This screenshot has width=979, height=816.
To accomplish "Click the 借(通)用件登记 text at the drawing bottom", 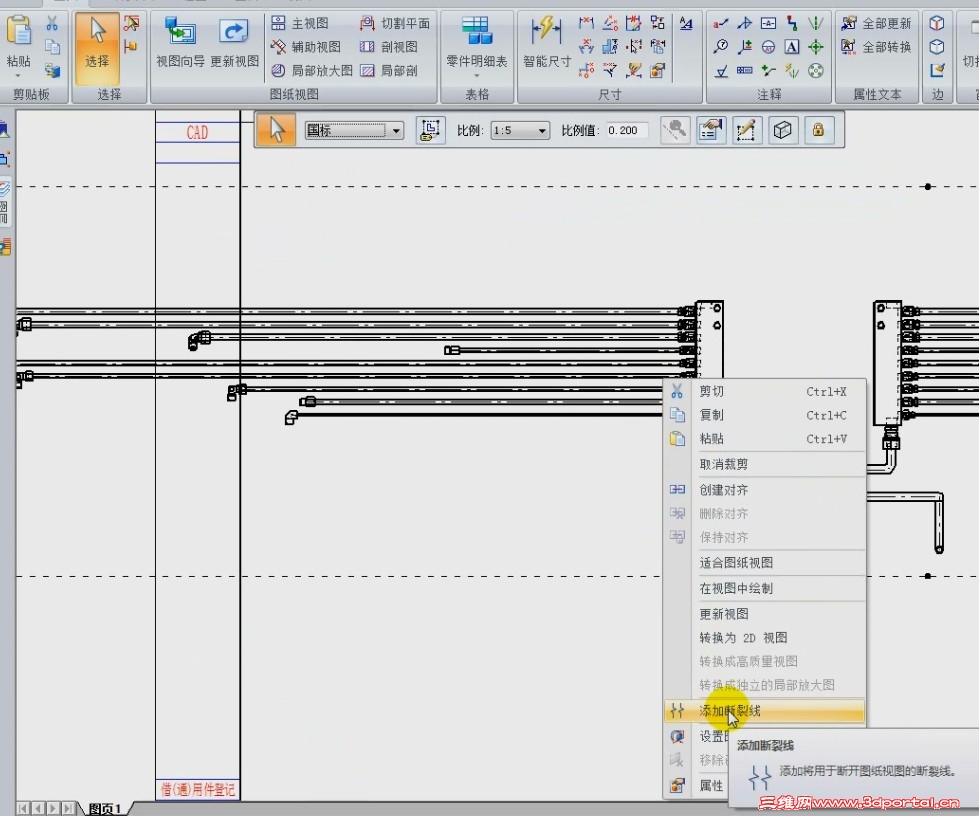I will (x=197, y=790).
